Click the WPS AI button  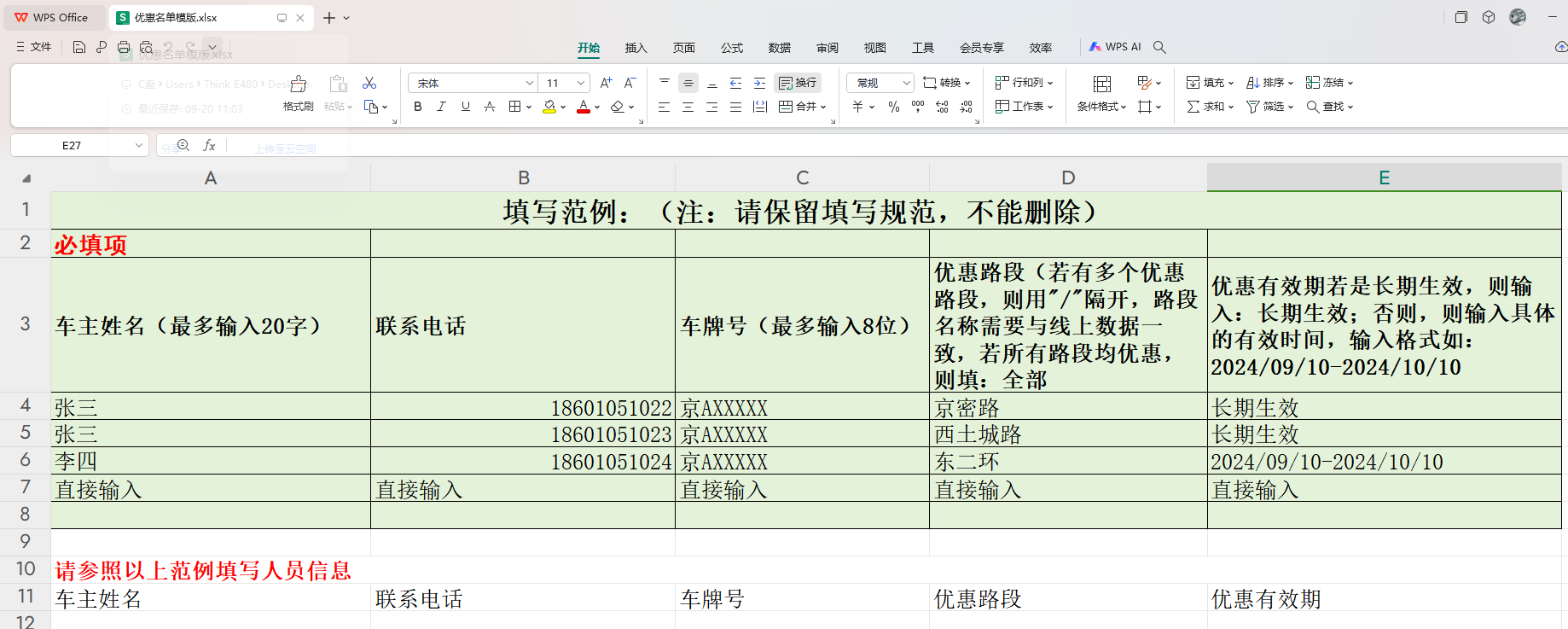[1115, 47]
